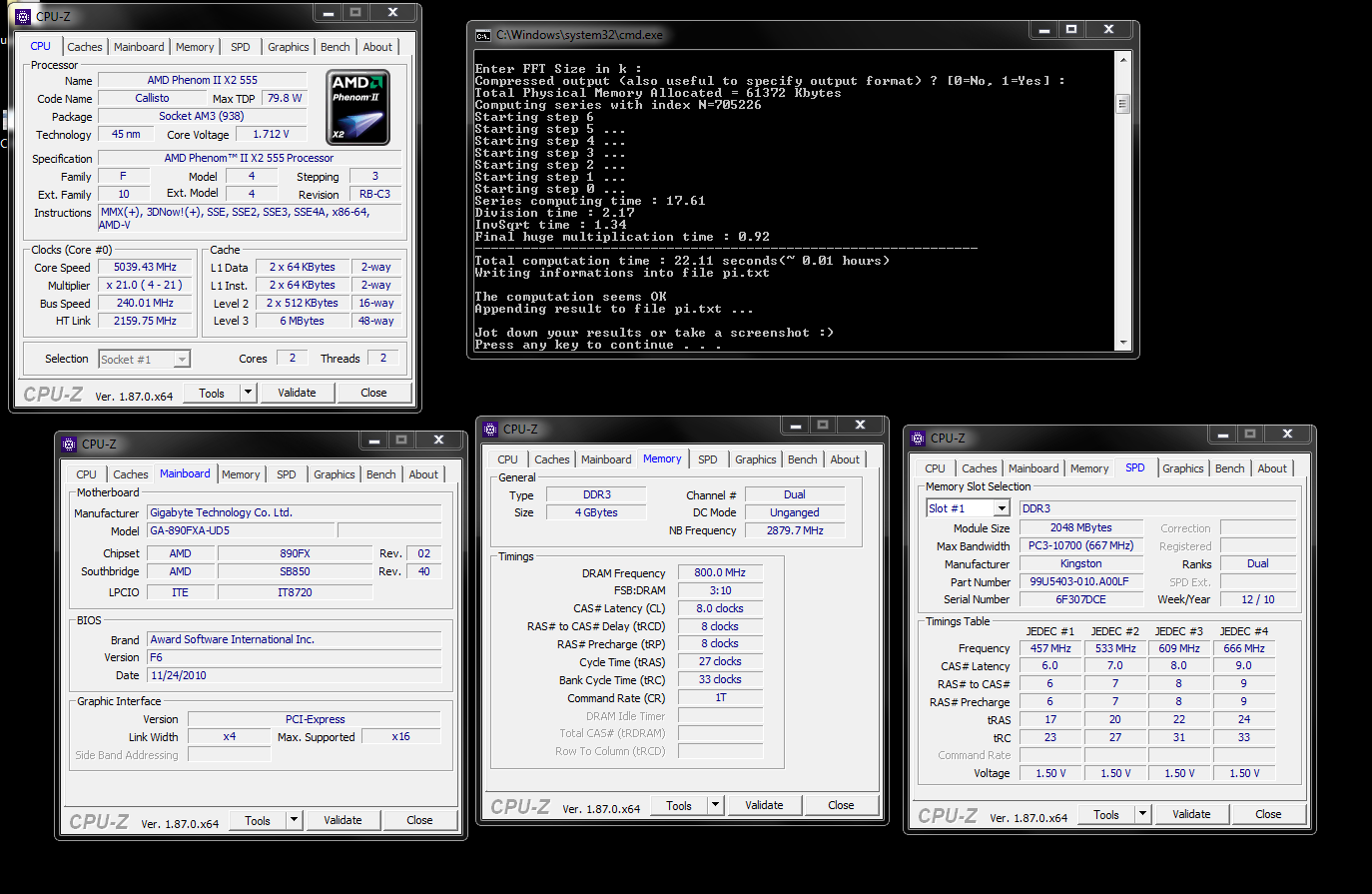Viewport: 1372px width, 894px height.
Task: Click the CPU-Z title icon in the SPD window
Action: tap(918, 438)
